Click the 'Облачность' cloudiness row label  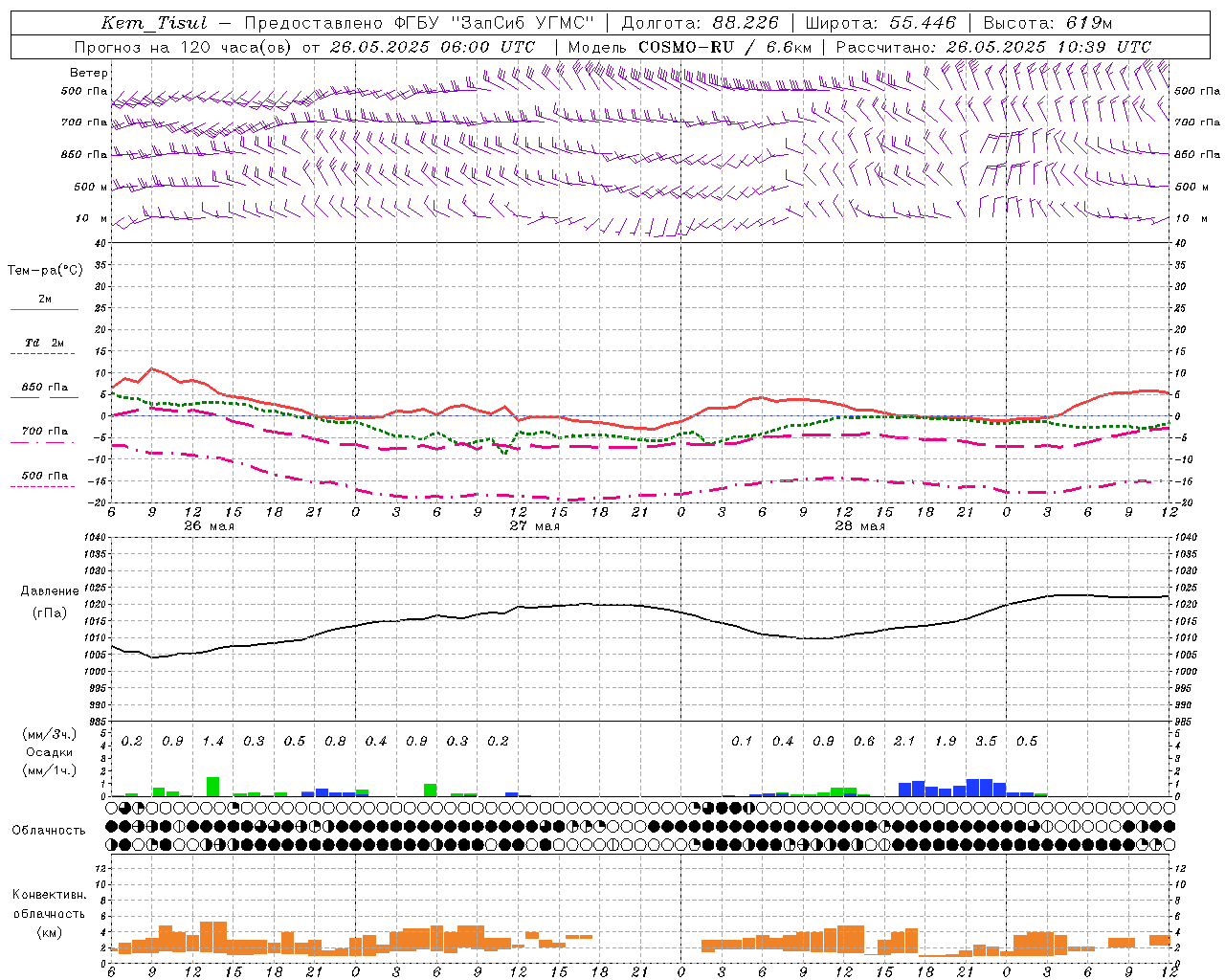48,831
